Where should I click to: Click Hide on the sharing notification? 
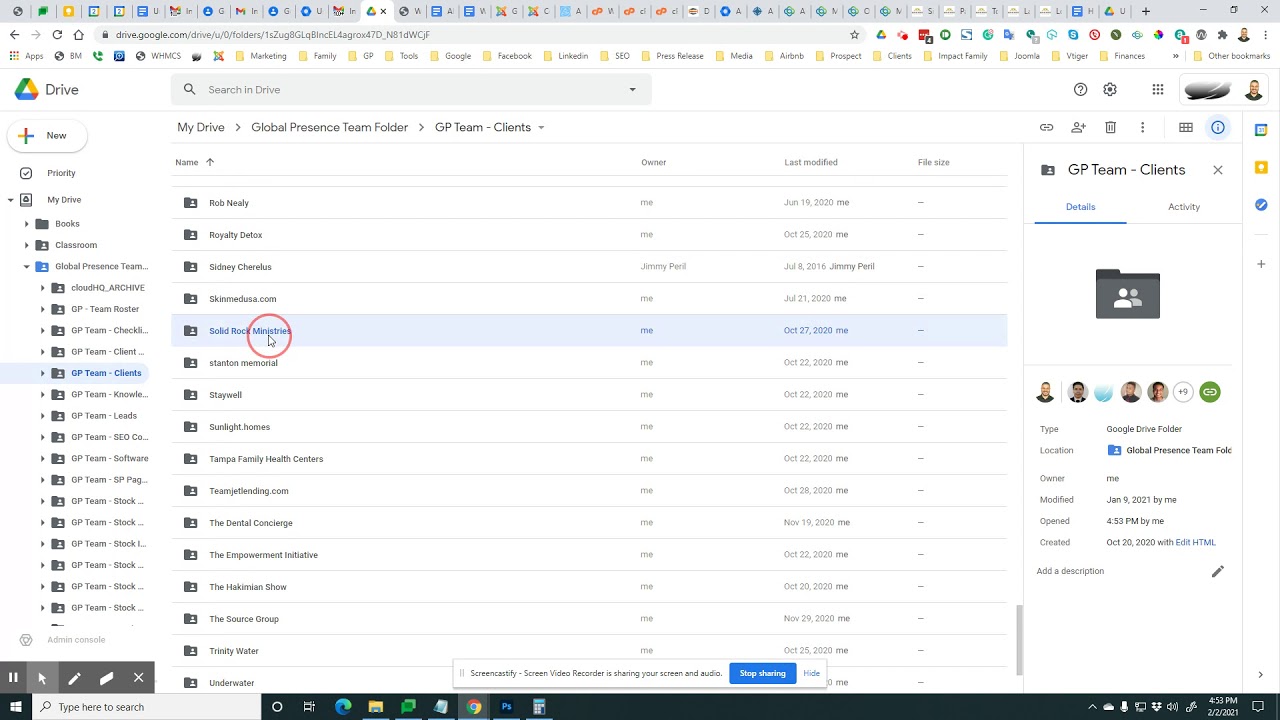(x=811, y=673)
